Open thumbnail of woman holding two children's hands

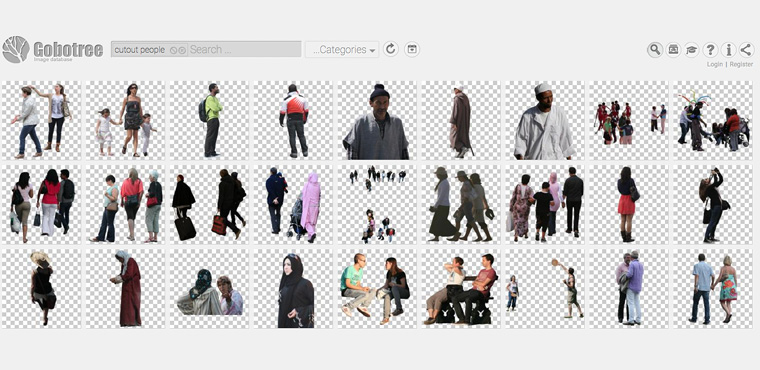pos(126,120)
